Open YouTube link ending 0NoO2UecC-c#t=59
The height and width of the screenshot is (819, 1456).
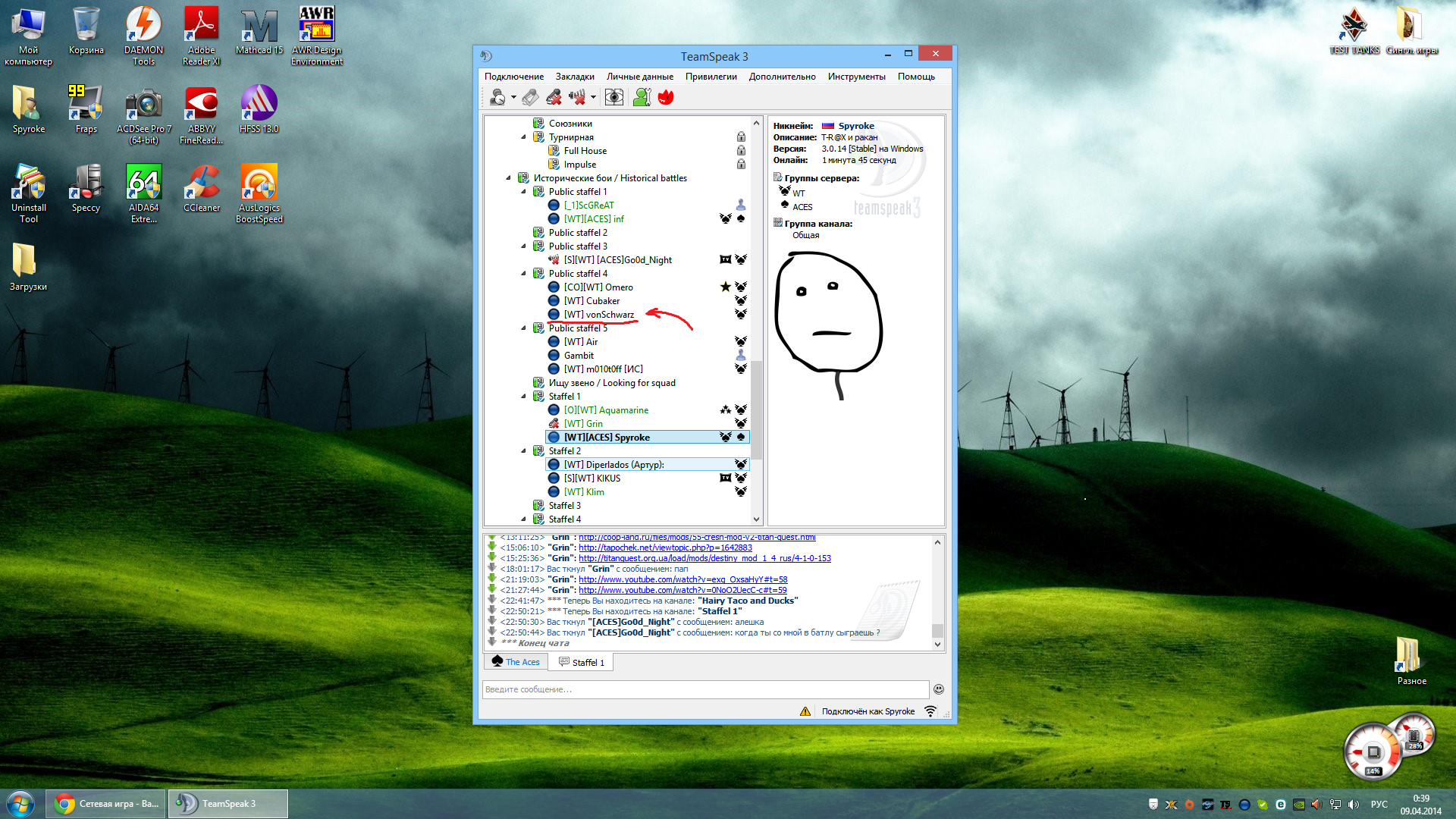[x=682, y=590]
